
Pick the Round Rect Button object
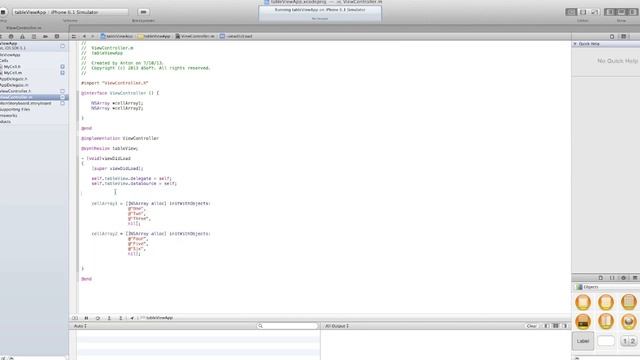coord(606,340)
